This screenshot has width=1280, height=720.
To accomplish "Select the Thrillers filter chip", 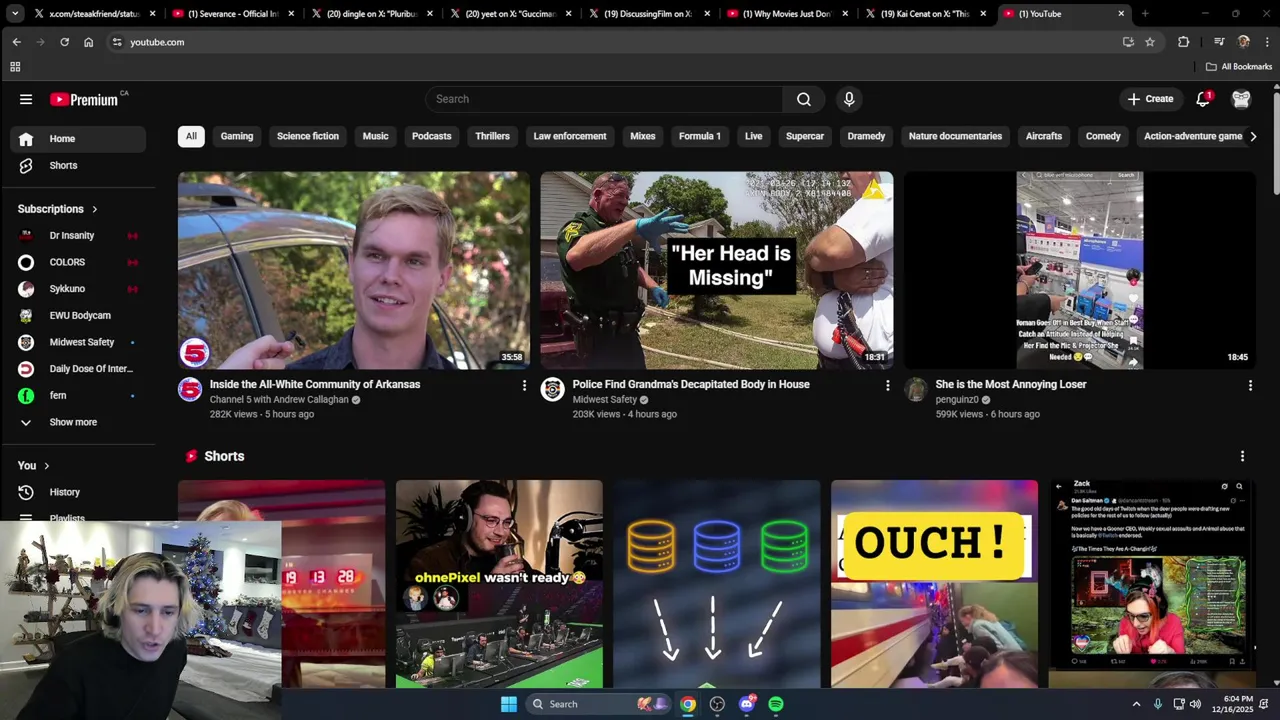I will [x=492, y=136].
